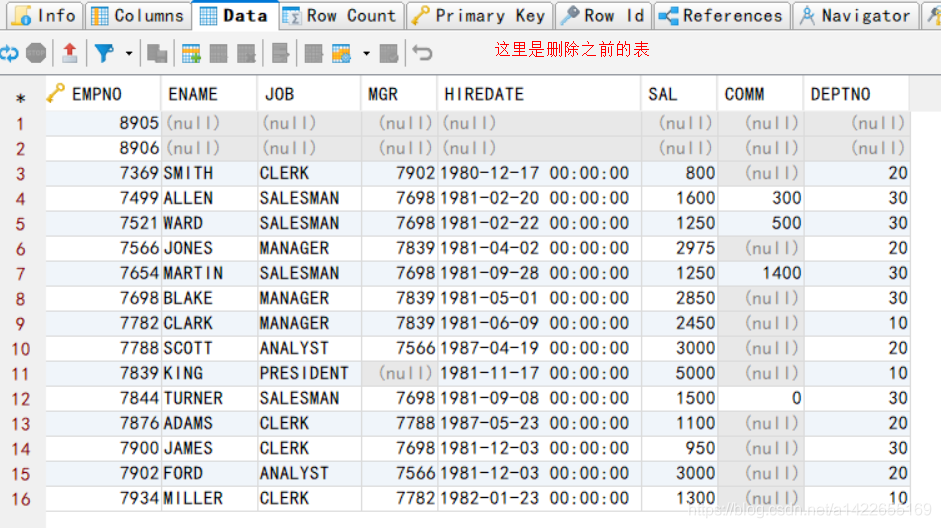Click the SAL column header
The width and height of the screenshot is (941, 528).
tap(679, 94)
